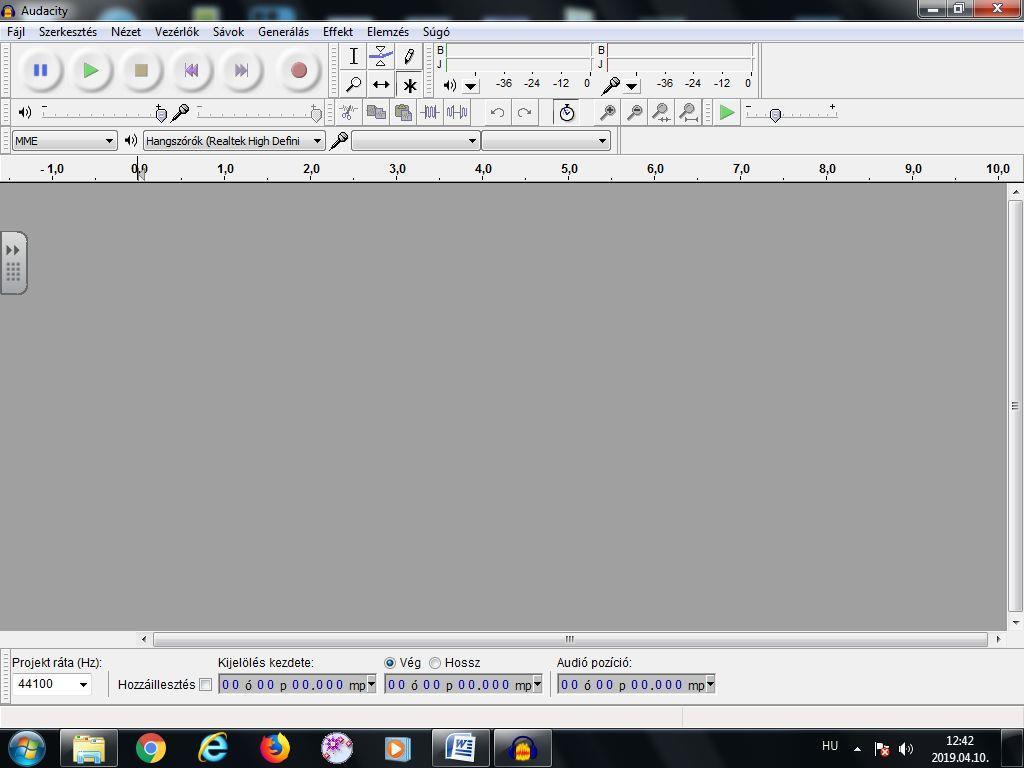Click the speaker icon in the meter toolbar

(449, 85)
